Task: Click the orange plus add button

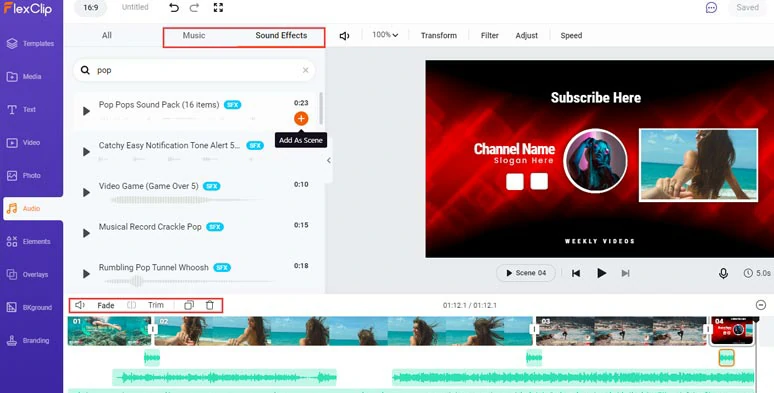Action: pyautogui.click(x=301, y=118)
